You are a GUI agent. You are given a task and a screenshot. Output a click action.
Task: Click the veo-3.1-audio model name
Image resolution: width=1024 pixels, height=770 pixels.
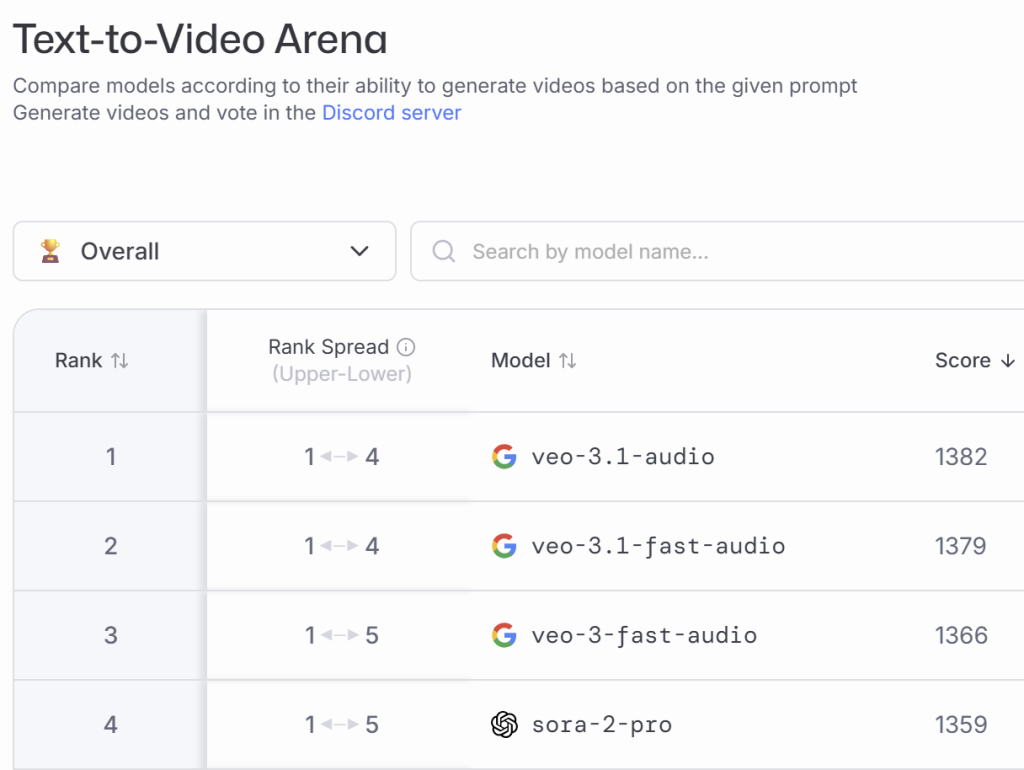click(623, 457)
